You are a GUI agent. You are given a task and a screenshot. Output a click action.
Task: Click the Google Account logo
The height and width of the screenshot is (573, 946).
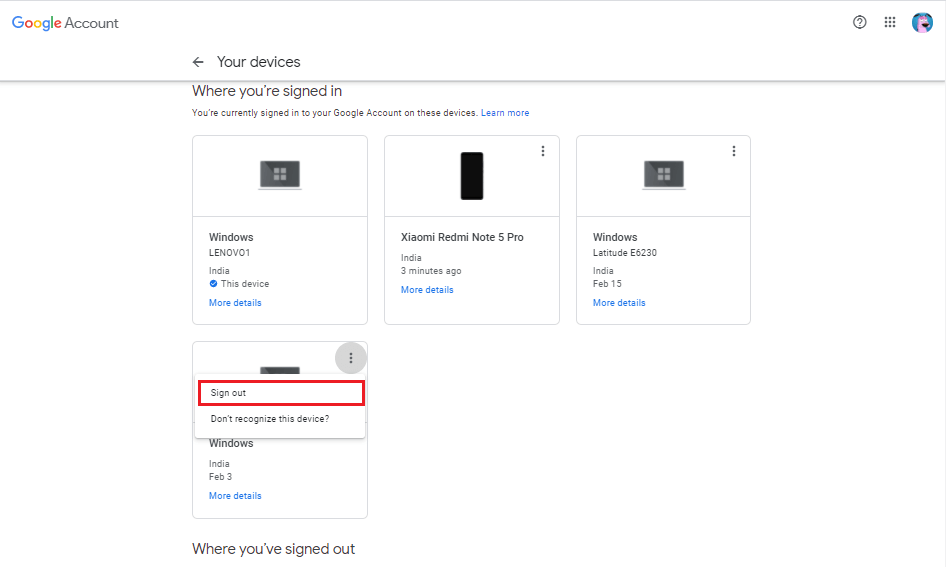click(x=65, y=22)
